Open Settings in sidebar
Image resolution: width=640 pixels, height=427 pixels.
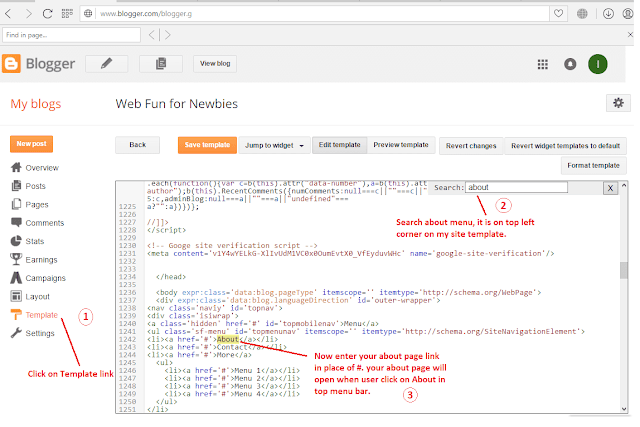pyautogui.click(x=40, y=333)
